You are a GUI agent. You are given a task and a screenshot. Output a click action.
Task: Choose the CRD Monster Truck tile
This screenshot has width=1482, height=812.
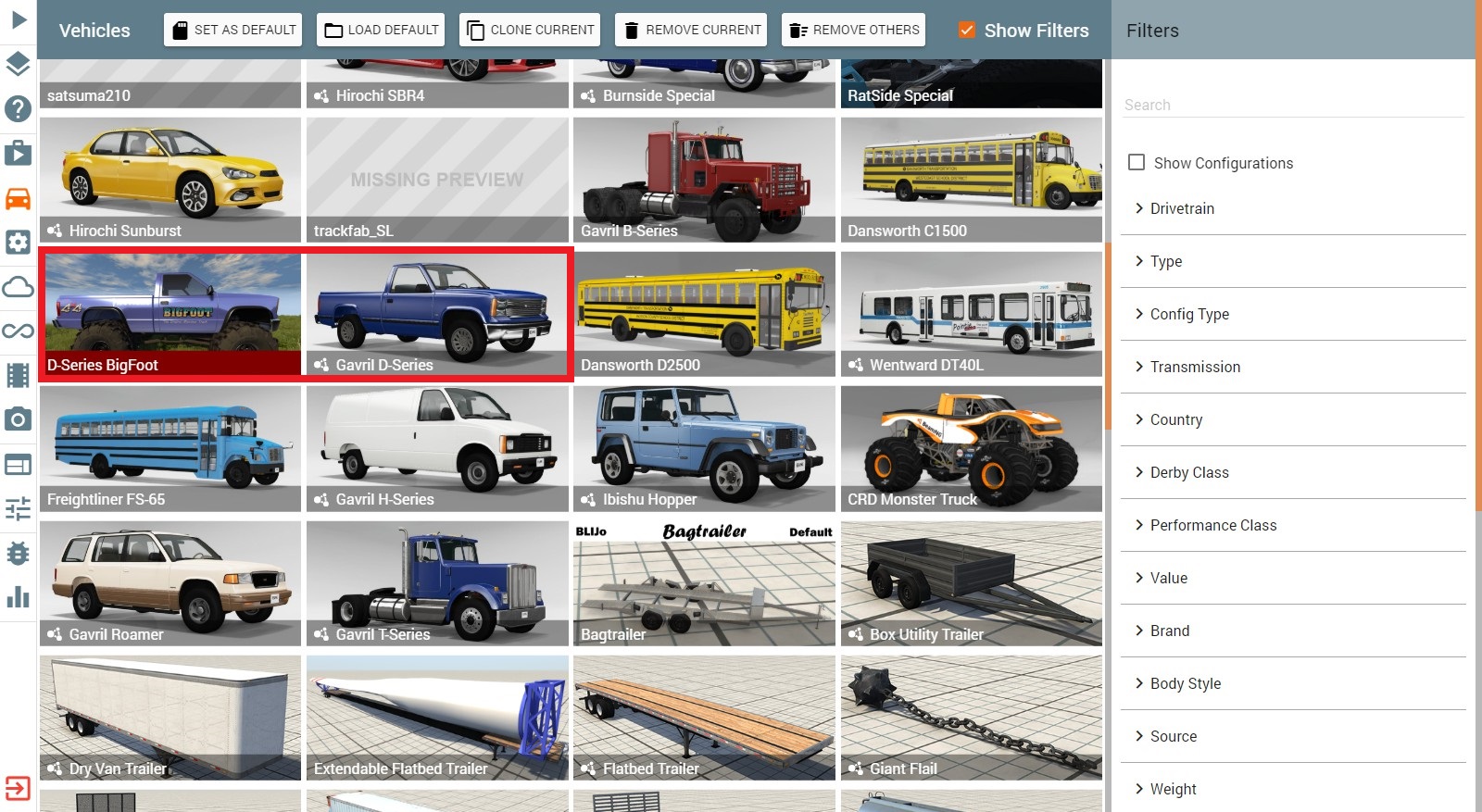coord(972,449)
